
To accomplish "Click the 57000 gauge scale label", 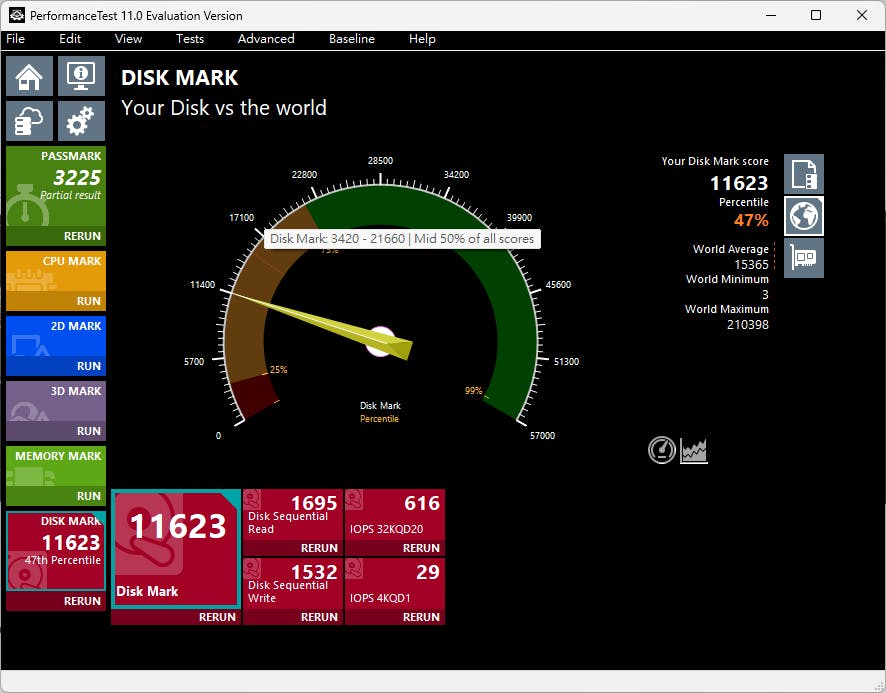I will point(542,435).
